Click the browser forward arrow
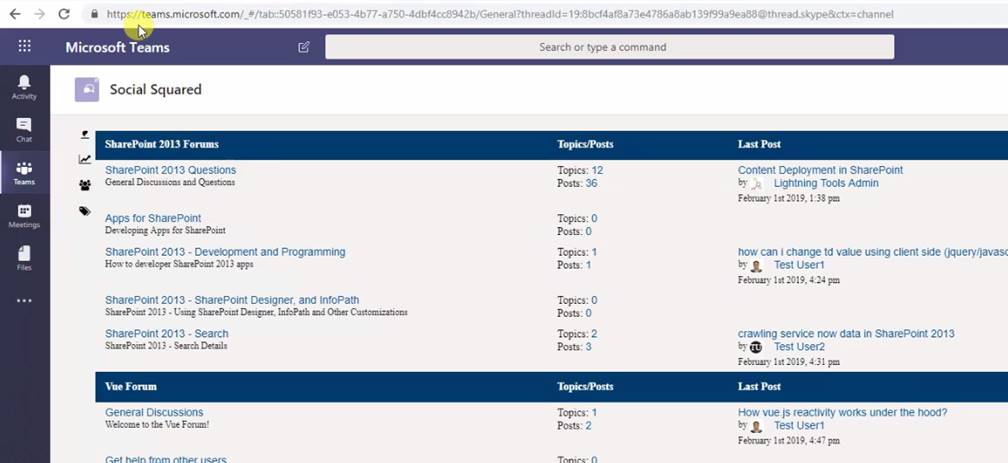 pos(39,14)
